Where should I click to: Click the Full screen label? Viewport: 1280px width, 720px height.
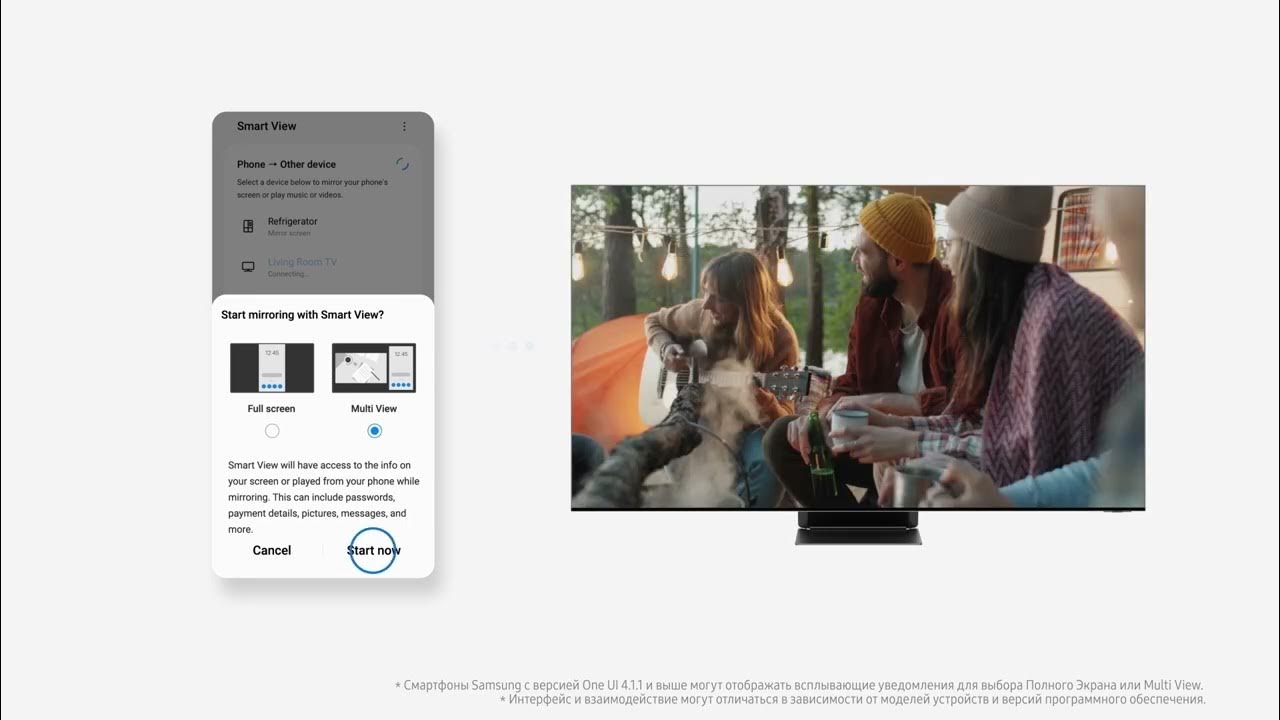[272, 409]
